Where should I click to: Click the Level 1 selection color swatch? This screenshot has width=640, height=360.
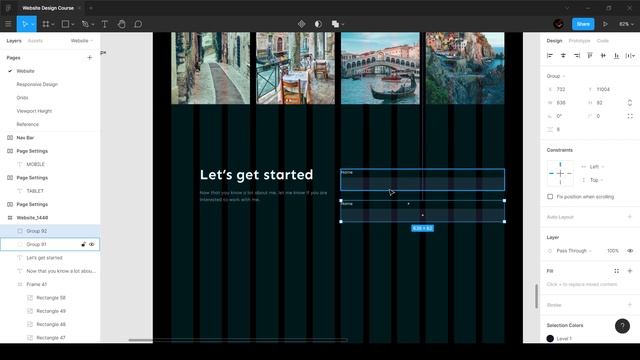[x=550, y=338]
